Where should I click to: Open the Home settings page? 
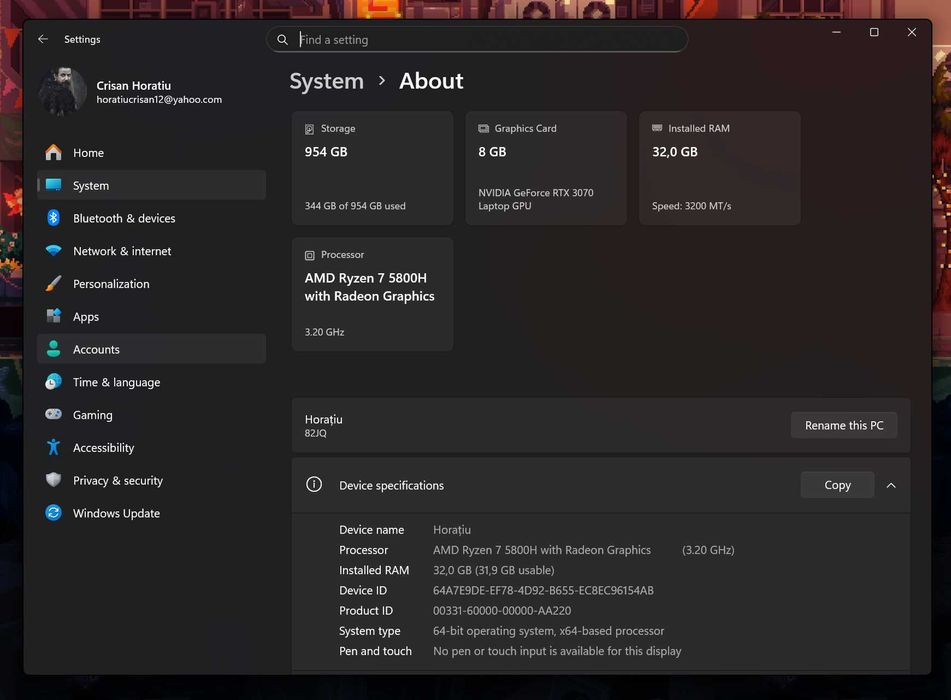[152, 152]
